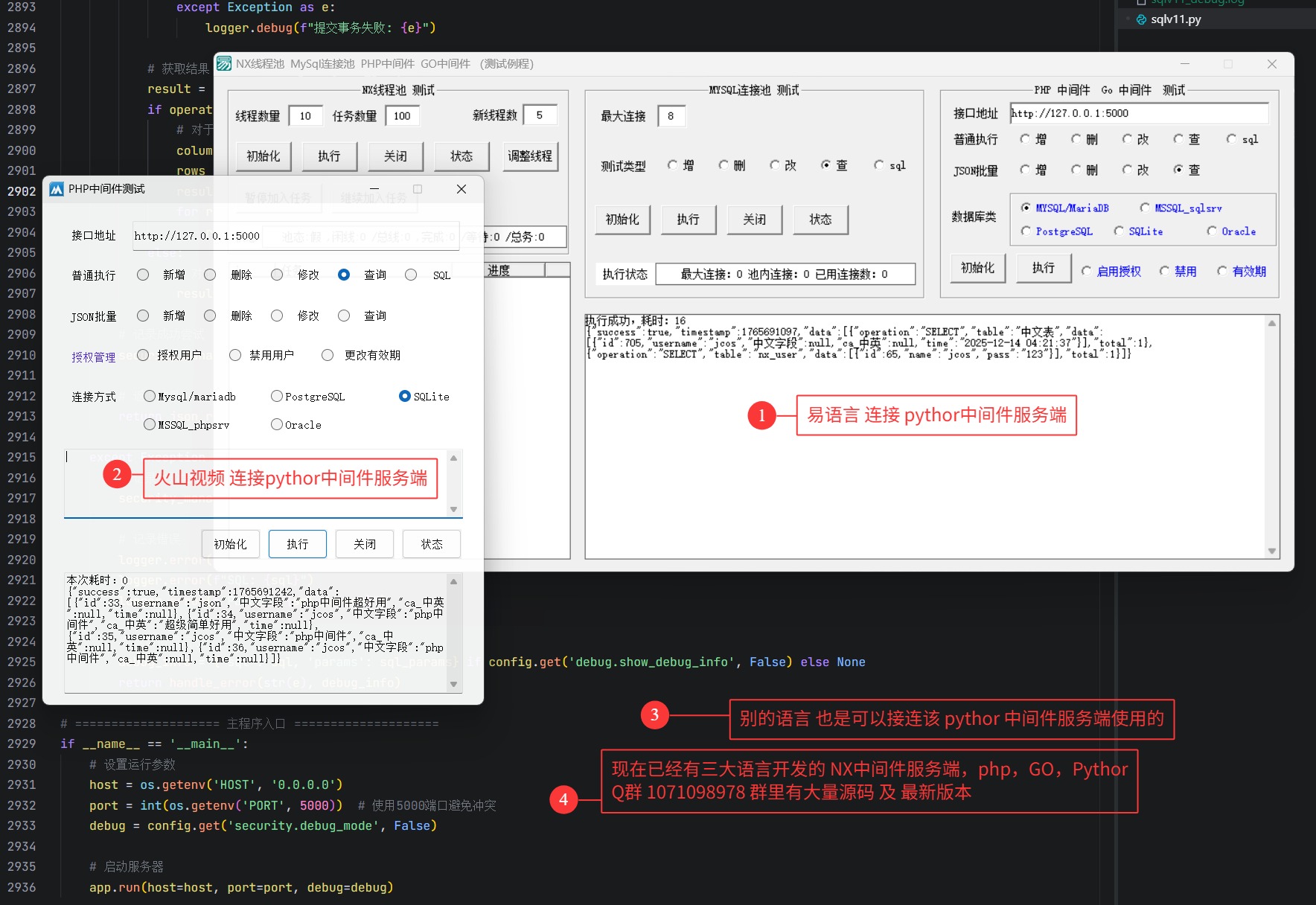
Task: Click the 调整线程 button
Action: click(530, 156)
